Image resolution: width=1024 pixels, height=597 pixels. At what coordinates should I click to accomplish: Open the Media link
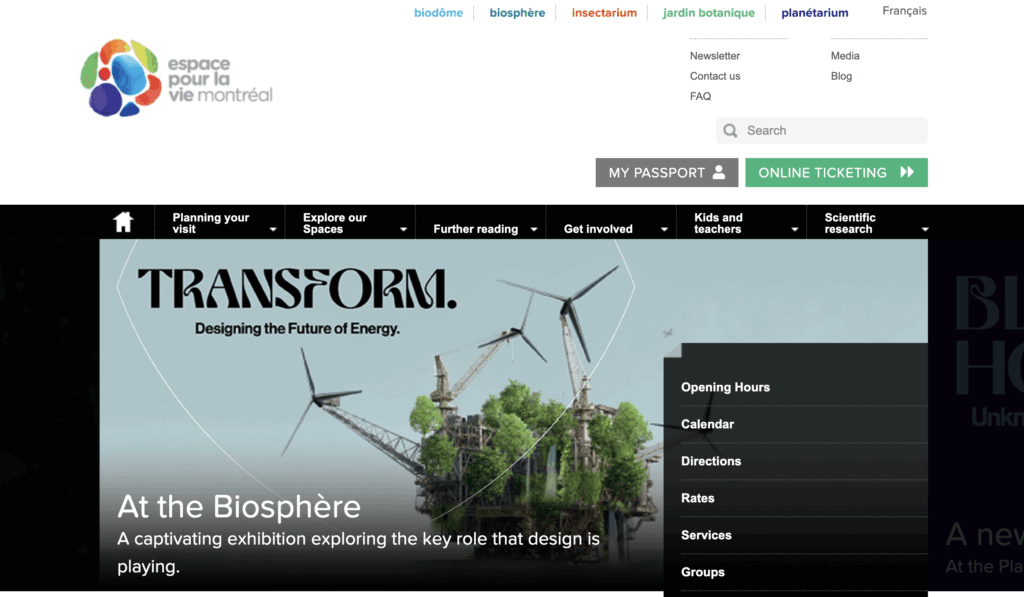[x=845, y=56]
